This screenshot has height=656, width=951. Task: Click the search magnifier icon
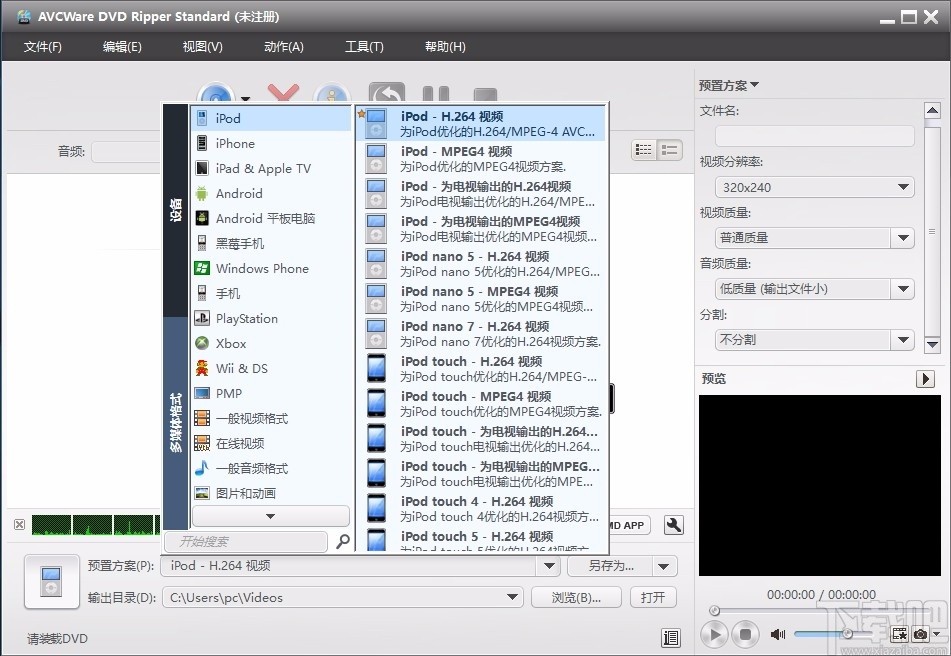(x=342, y=541)
